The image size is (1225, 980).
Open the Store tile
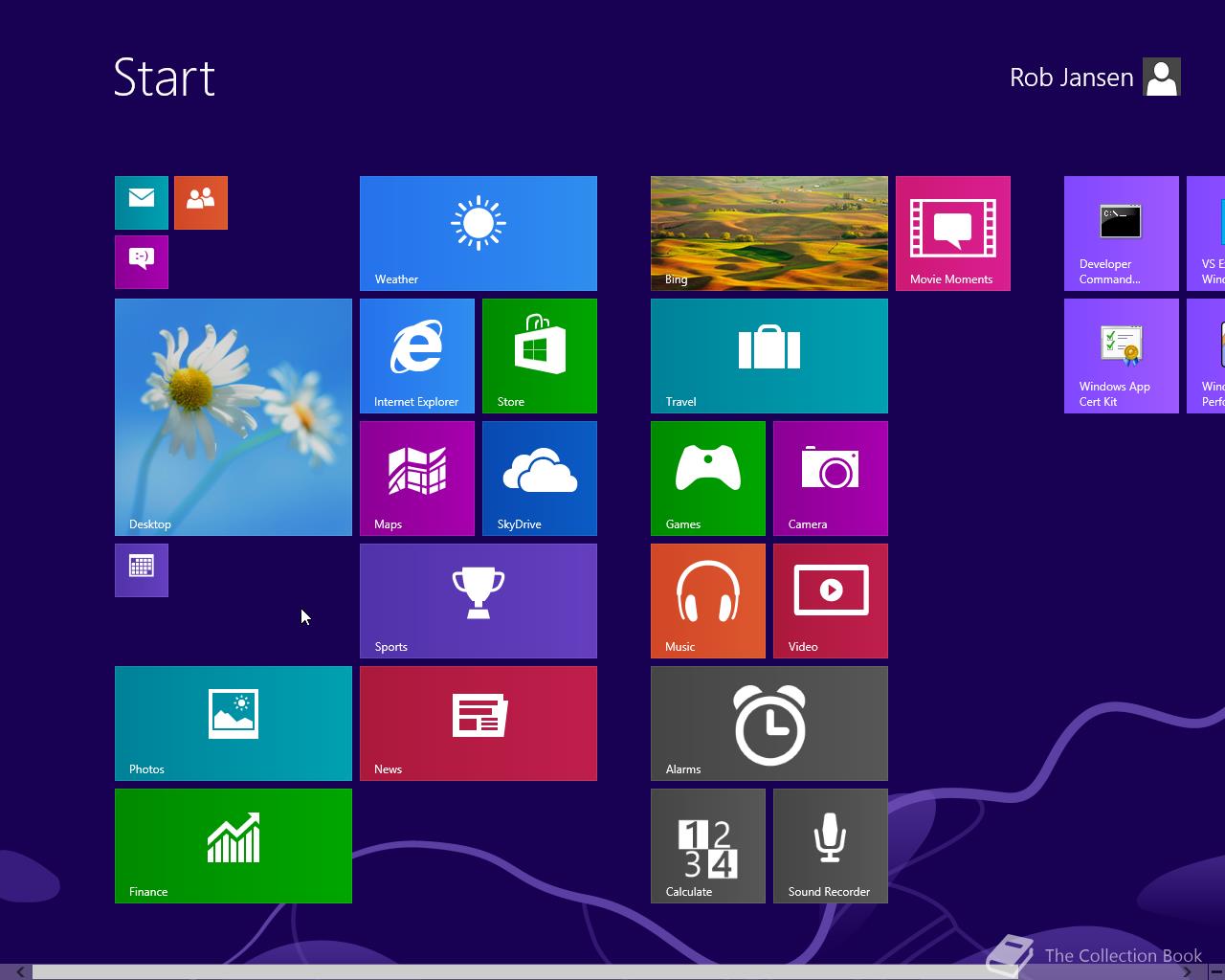coord(540,356)
